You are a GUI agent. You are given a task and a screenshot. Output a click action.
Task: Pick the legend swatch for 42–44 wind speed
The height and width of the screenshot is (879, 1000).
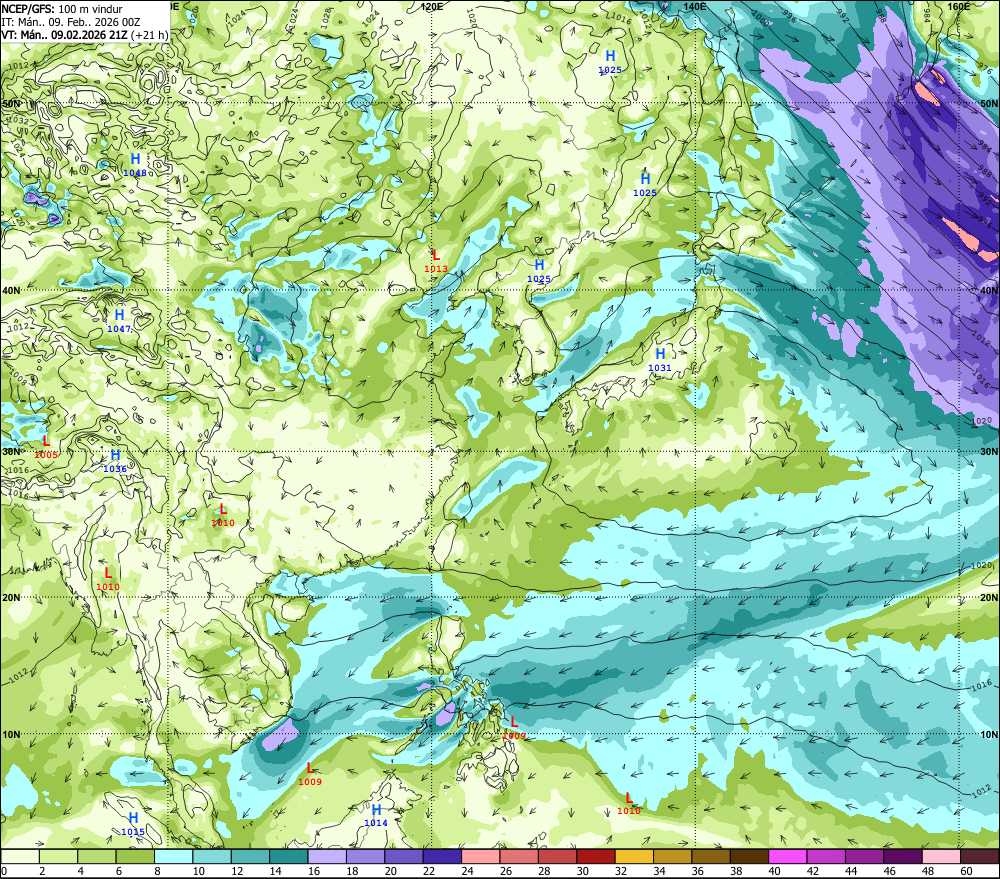pyautogui.click(x=825, y=856)
